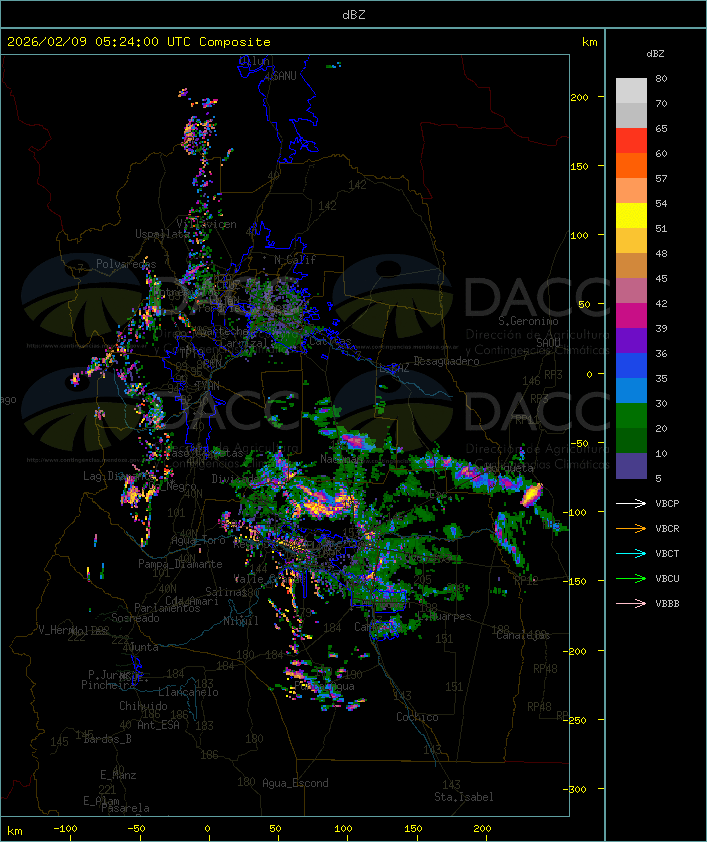Click the VBCU legend label
Image resolution: width=707 pixels, height=842 pixels.
[x=667, y=578]
